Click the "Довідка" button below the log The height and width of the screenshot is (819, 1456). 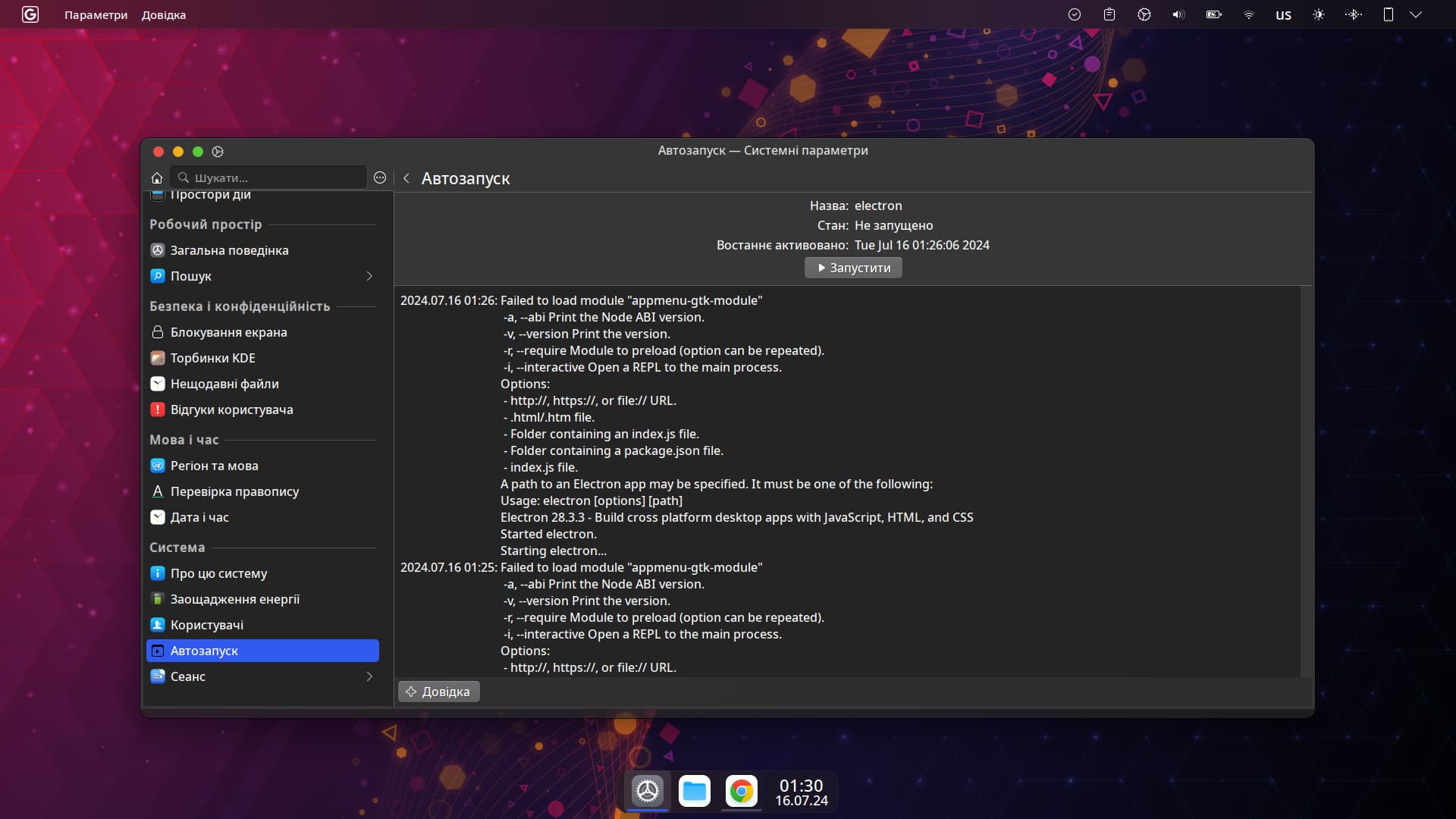[438, 691]
